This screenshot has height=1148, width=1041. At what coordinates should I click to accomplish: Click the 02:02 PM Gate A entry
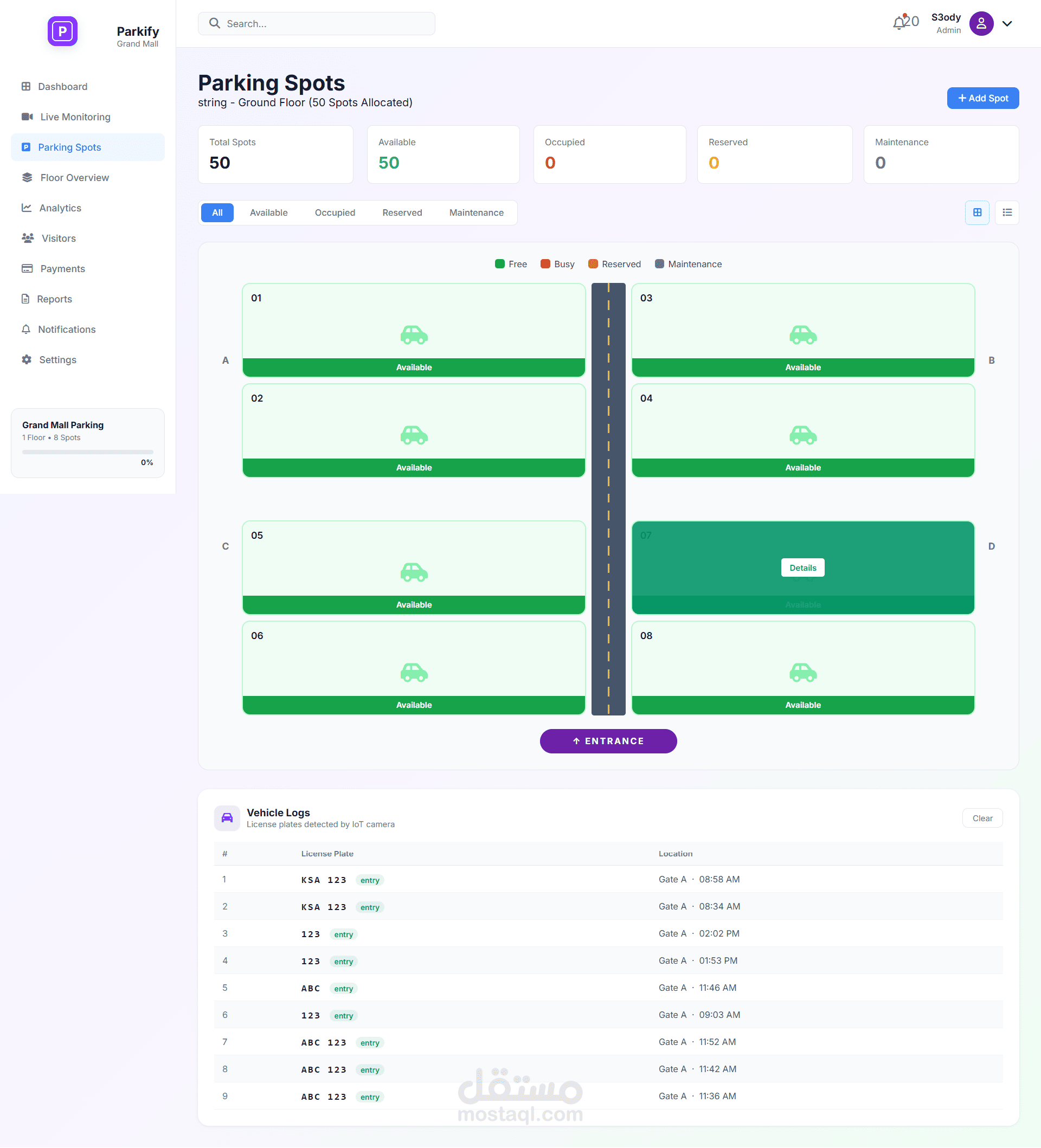[699, 933]
